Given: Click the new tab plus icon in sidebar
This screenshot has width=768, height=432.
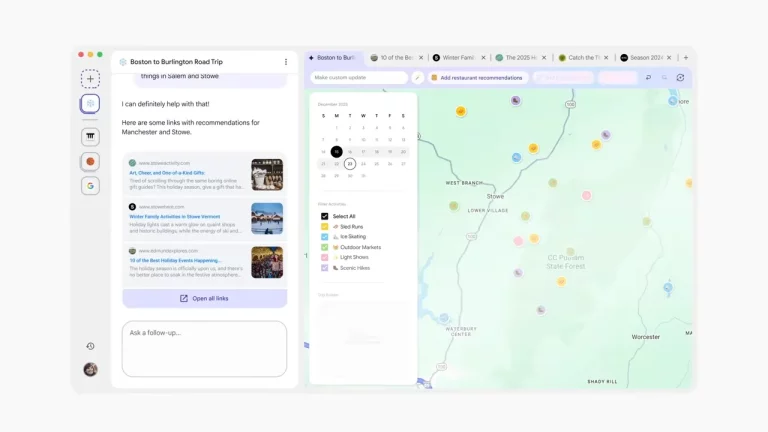Looking at the screenshot, I should coord(90,79).
